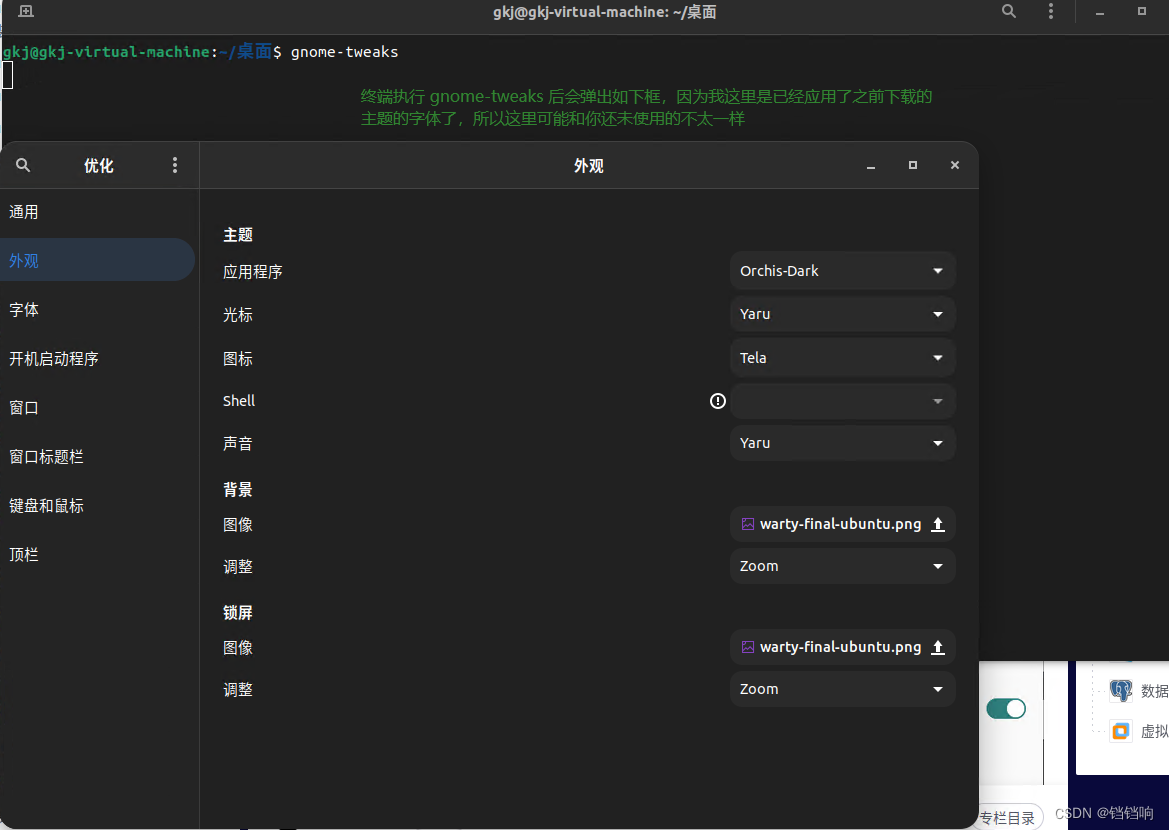Click the 优化 title in sidebar header
This screenshot has width=1169, height=830.
click(98, 166)
